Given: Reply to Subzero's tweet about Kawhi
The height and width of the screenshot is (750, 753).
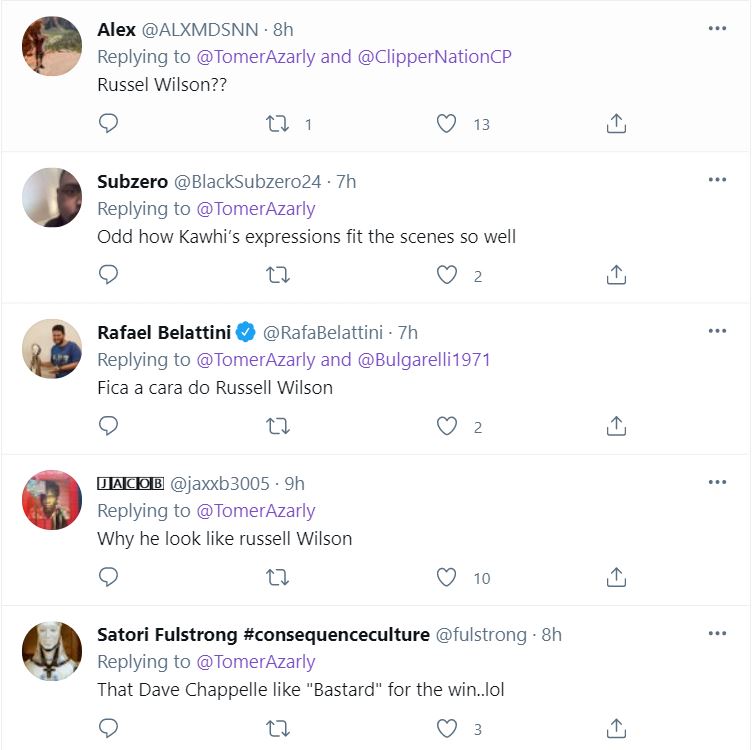Looking at the screenshot, I should tap(109, 275).
